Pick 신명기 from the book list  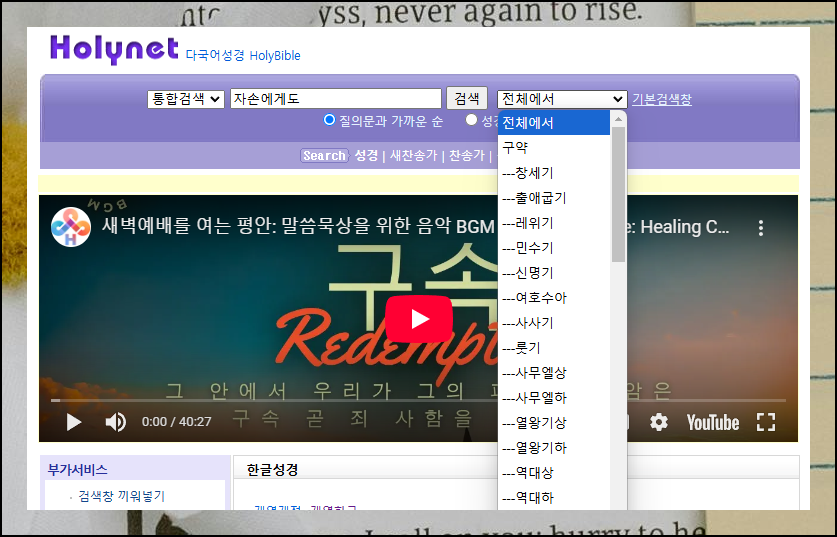[x=554, y=273]
